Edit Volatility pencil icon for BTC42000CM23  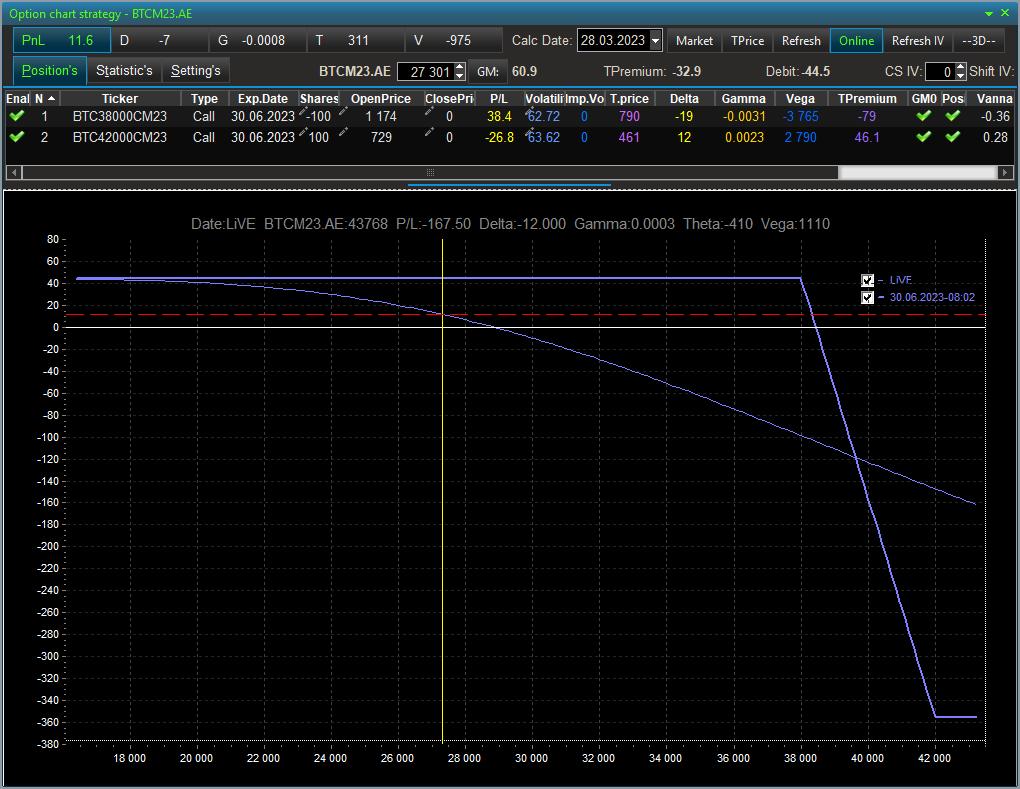(530, 133)
